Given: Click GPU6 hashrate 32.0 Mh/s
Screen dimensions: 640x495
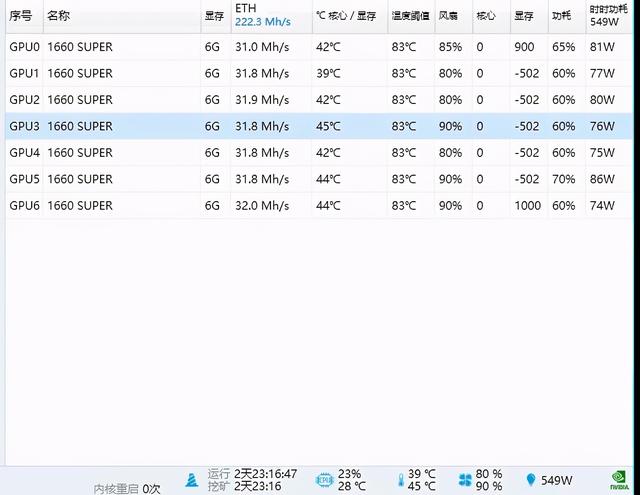Looking at the screenshot, I should click(262, 206).
